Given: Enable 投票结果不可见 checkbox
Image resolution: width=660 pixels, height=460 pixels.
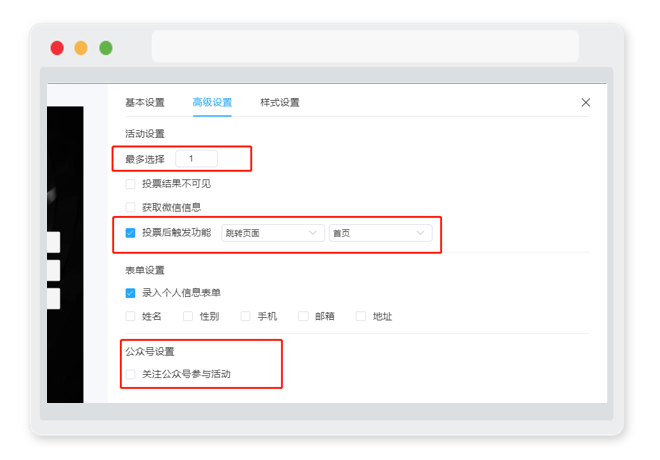Looking at the screenshot, I should (130, 184).
